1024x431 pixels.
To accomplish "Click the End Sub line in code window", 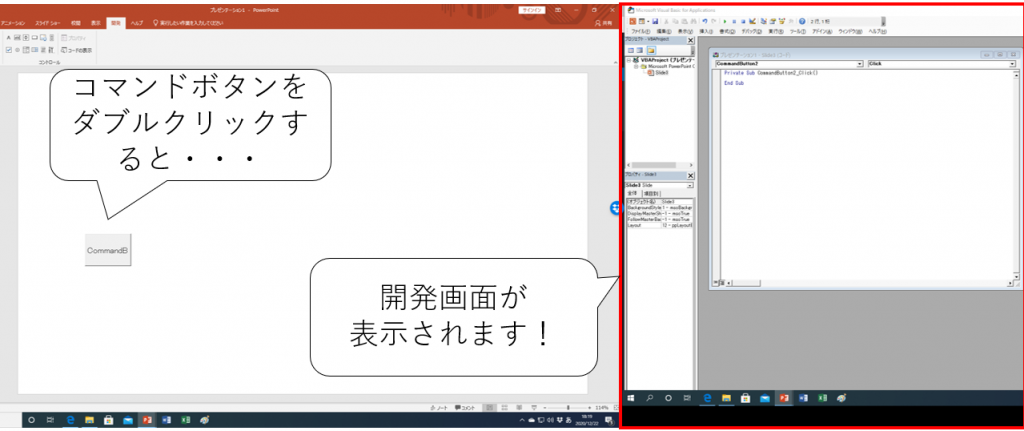I will [x=733, y=84].
